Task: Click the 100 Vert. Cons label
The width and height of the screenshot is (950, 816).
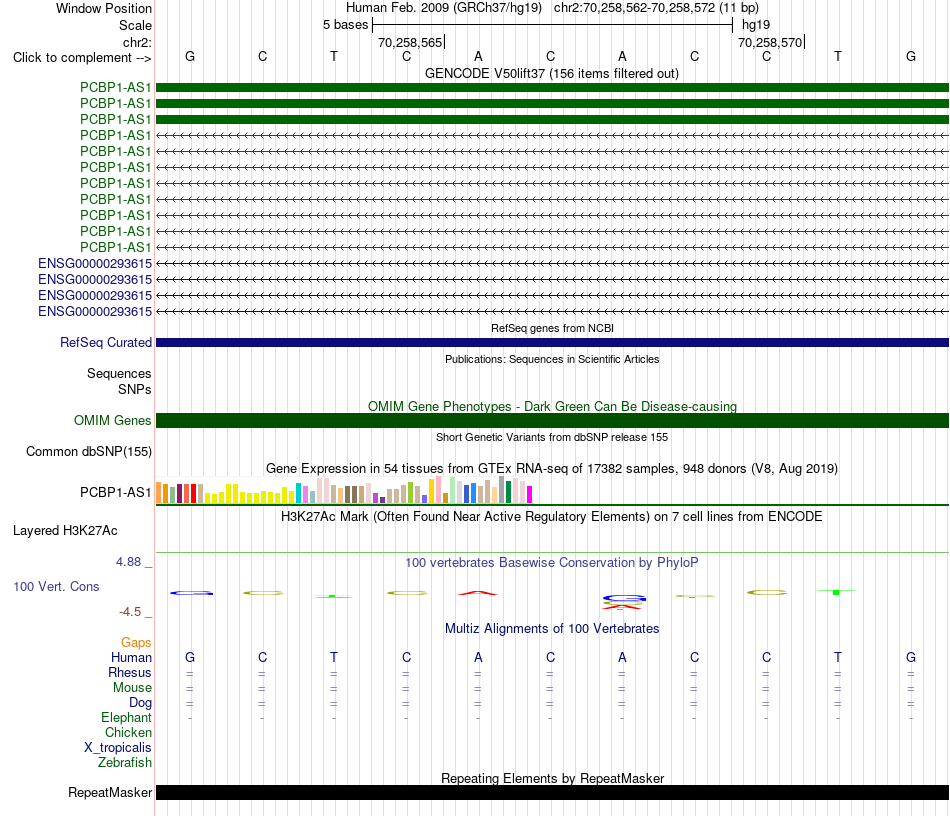Action: pyautogui.click(x=56, y=586)
